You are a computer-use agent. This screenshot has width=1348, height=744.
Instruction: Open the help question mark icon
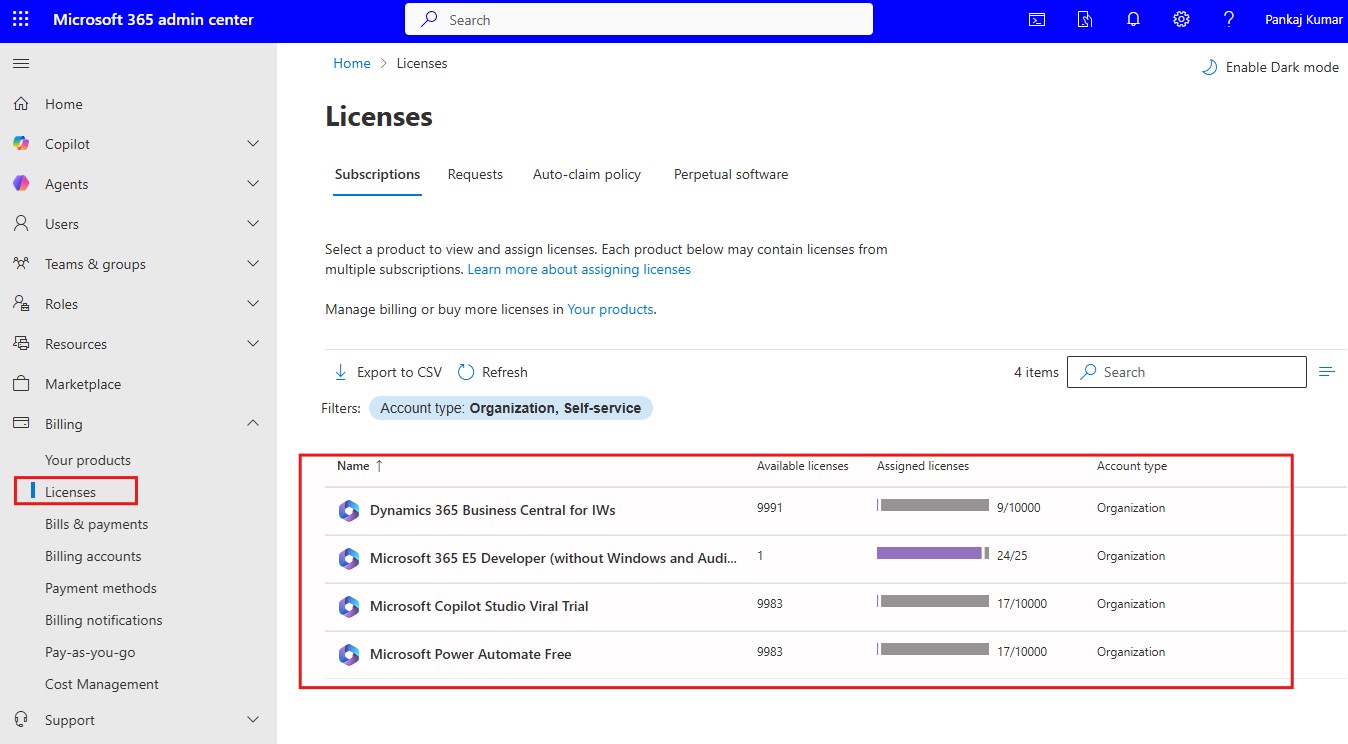[x=1228, y=18]
